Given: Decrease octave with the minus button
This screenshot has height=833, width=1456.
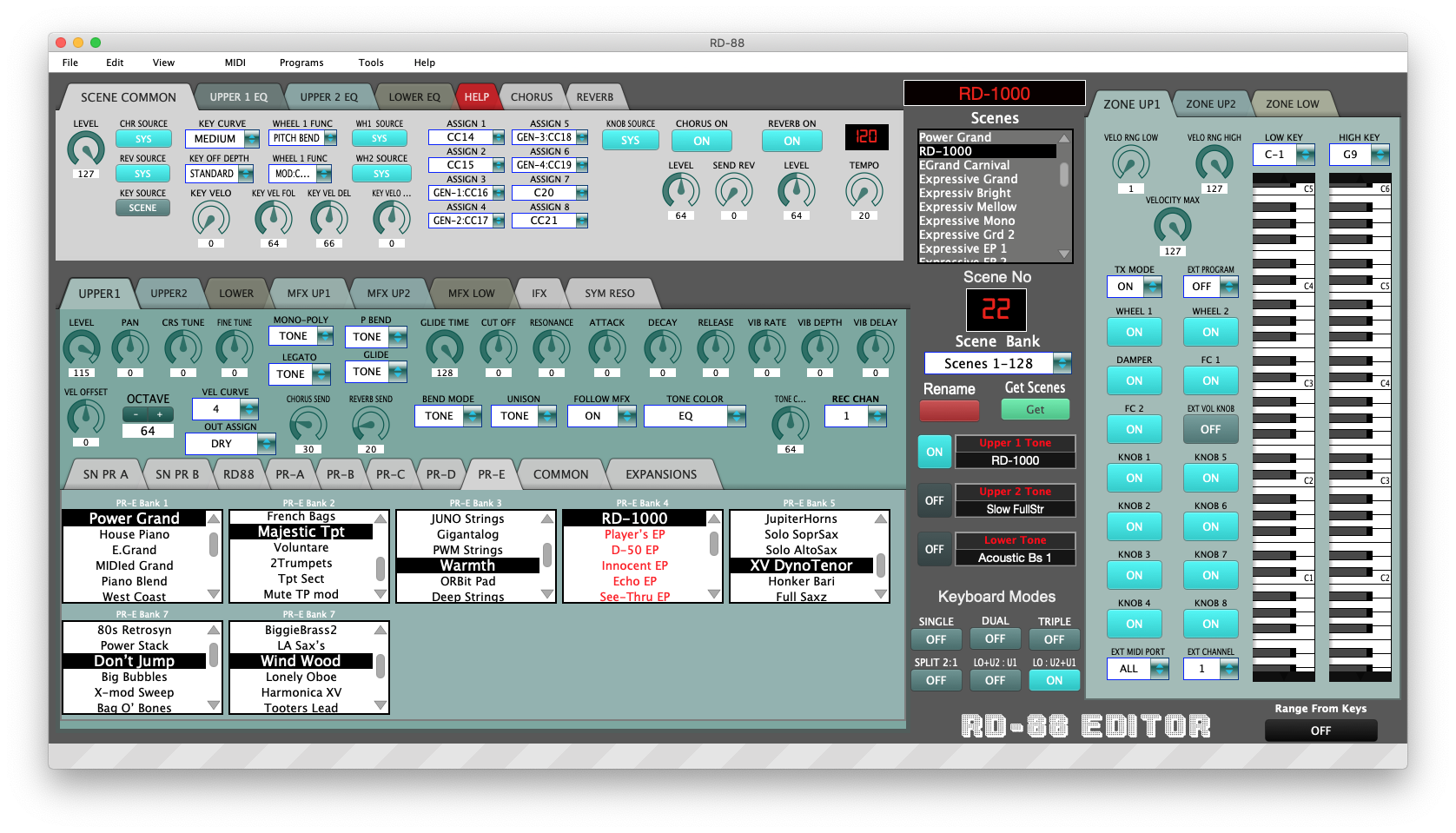Looking at the screenshot, I should pos(136,415).
